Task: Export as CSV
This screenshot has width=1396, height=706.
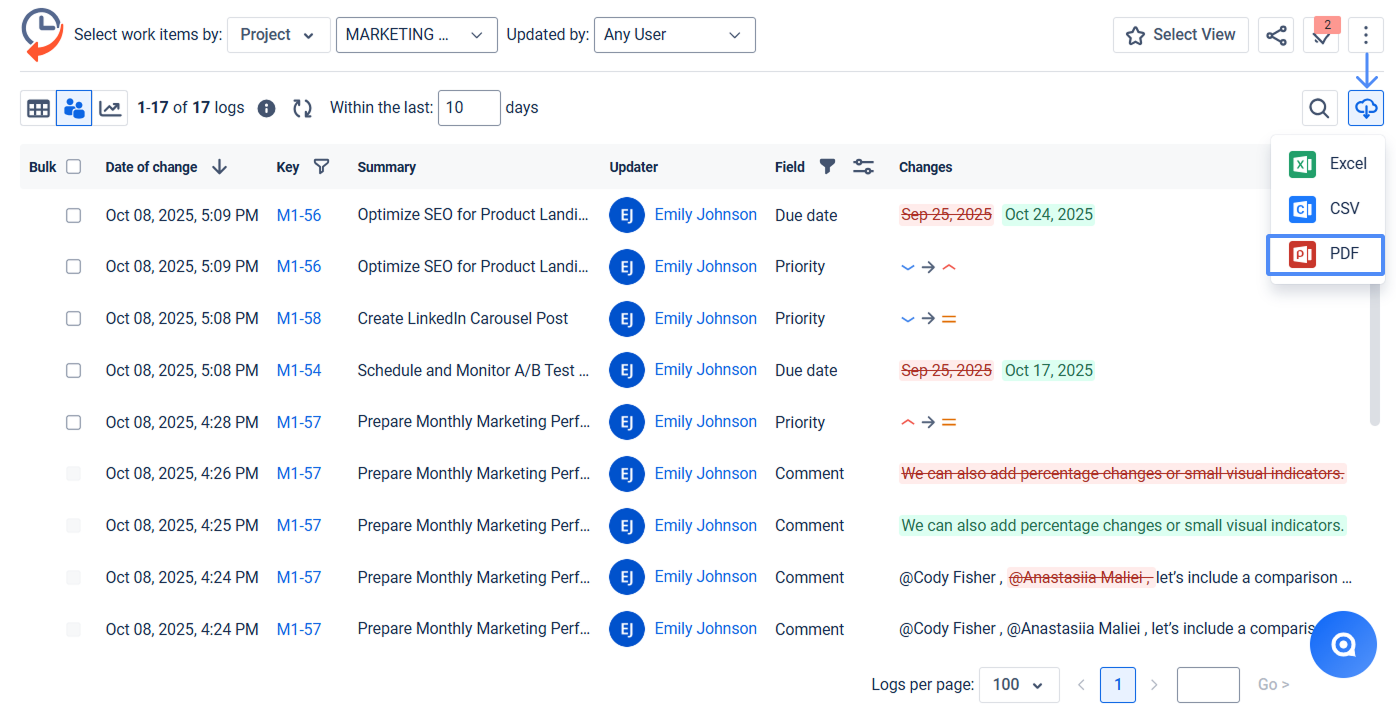Action: point(1328,209)
